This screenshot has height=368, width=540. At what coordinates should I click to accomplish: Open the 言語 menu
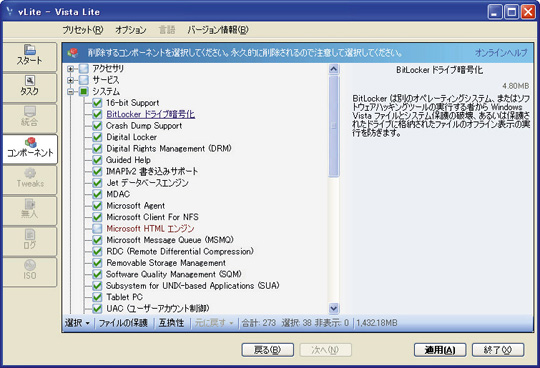pos(167,30)
